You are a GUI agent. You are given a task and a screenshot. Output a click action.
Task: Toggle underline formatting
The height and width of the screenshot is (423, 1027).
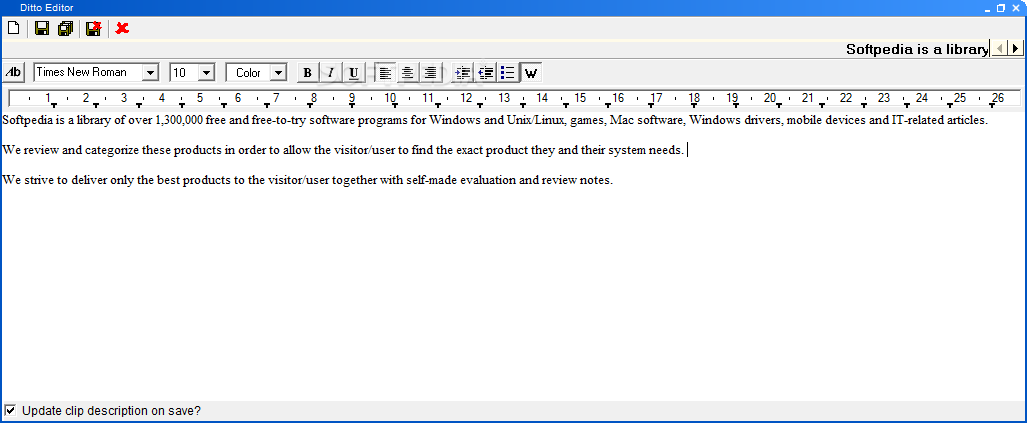coord(354,73)
